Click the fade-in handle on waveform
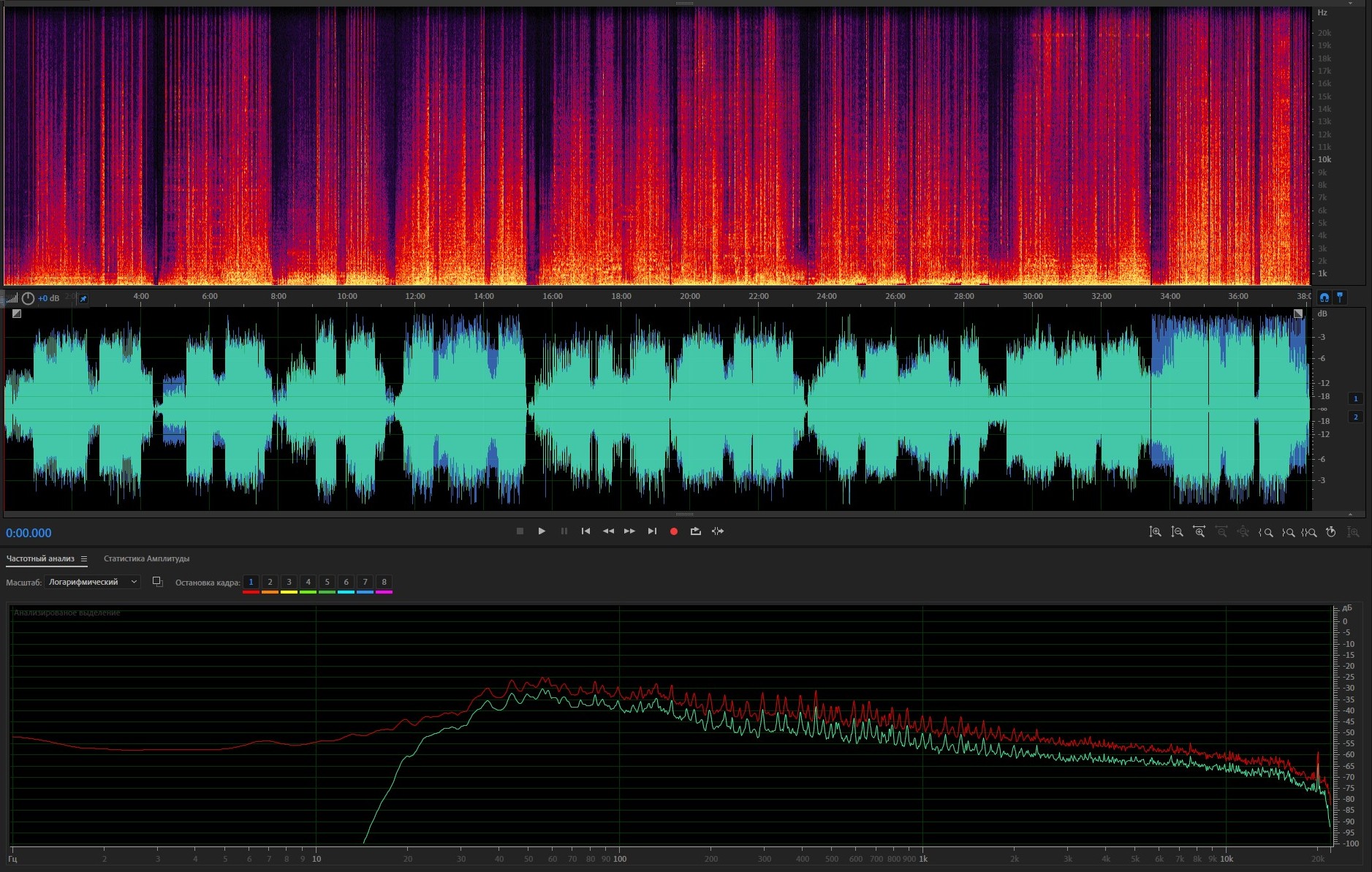The height and width of the screenshot is (872, 1372). pyautogui.click(x=17, y=314)
